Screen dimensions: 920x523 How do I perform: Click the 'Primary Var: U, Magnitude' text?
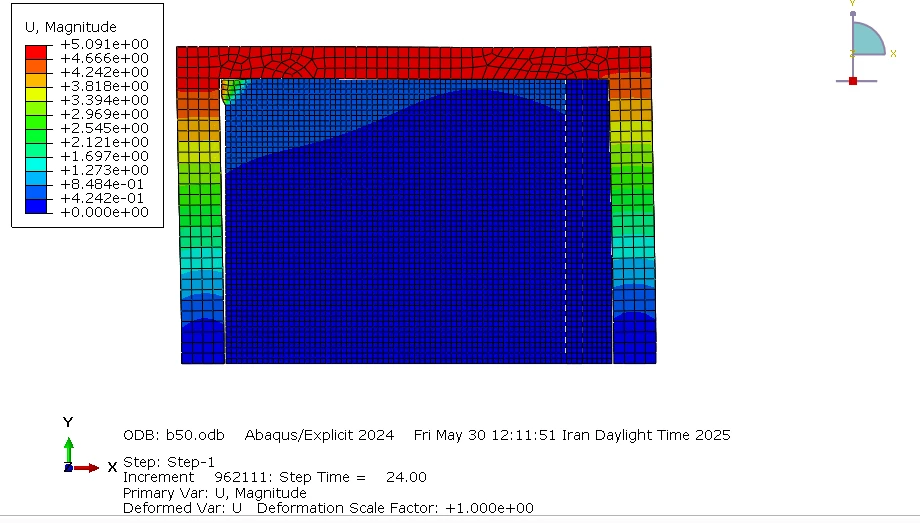point(214,493)
